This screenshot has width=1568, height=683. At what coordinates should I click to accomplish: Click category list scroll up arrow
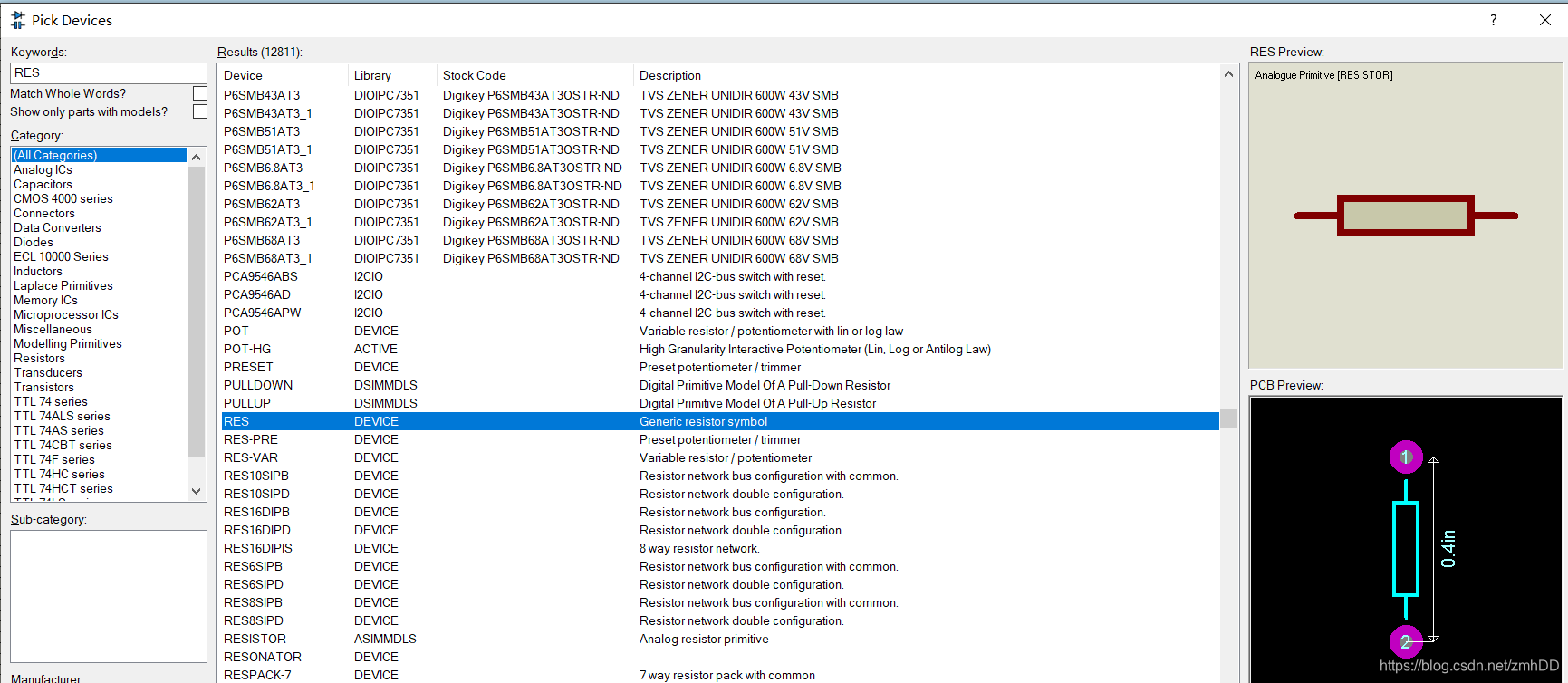(x=196, y=157)
